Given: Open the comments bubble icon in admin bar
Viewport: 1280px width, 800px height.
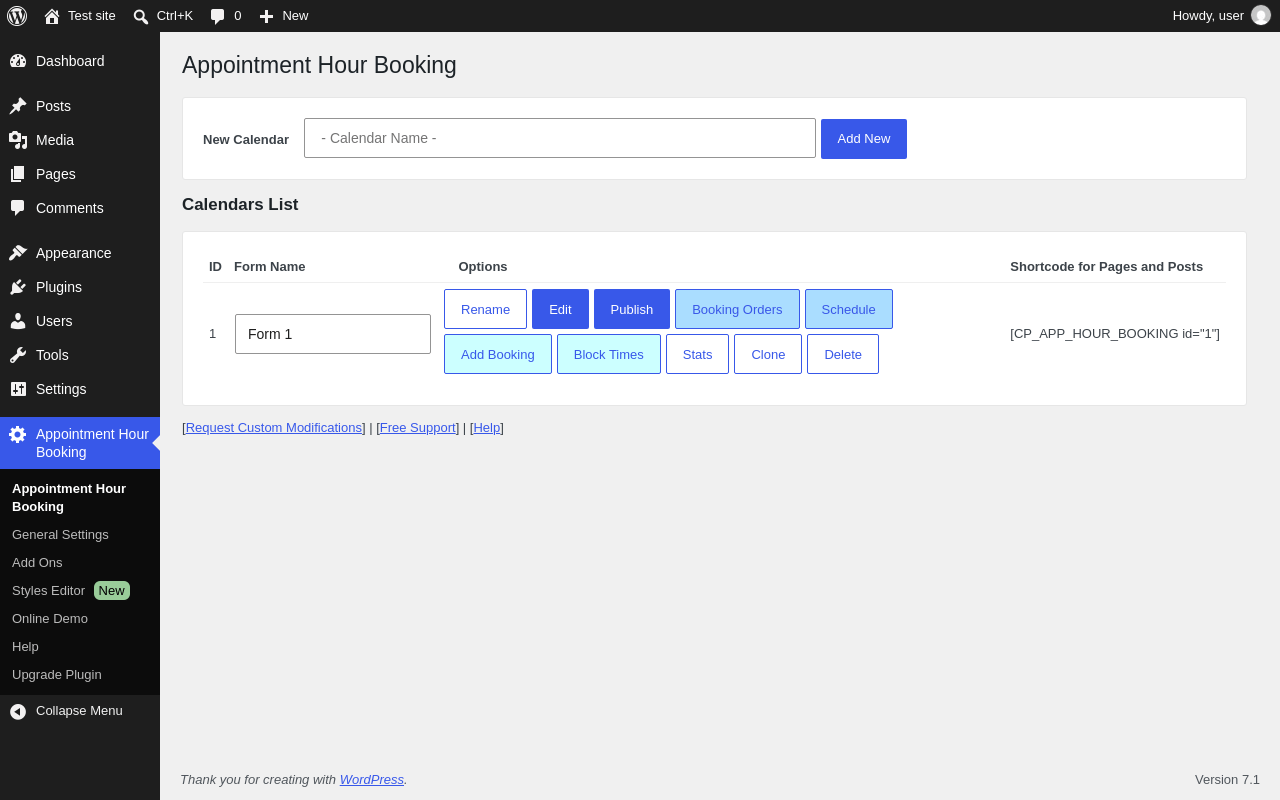Looking at the screenshot, I should 218,16.
